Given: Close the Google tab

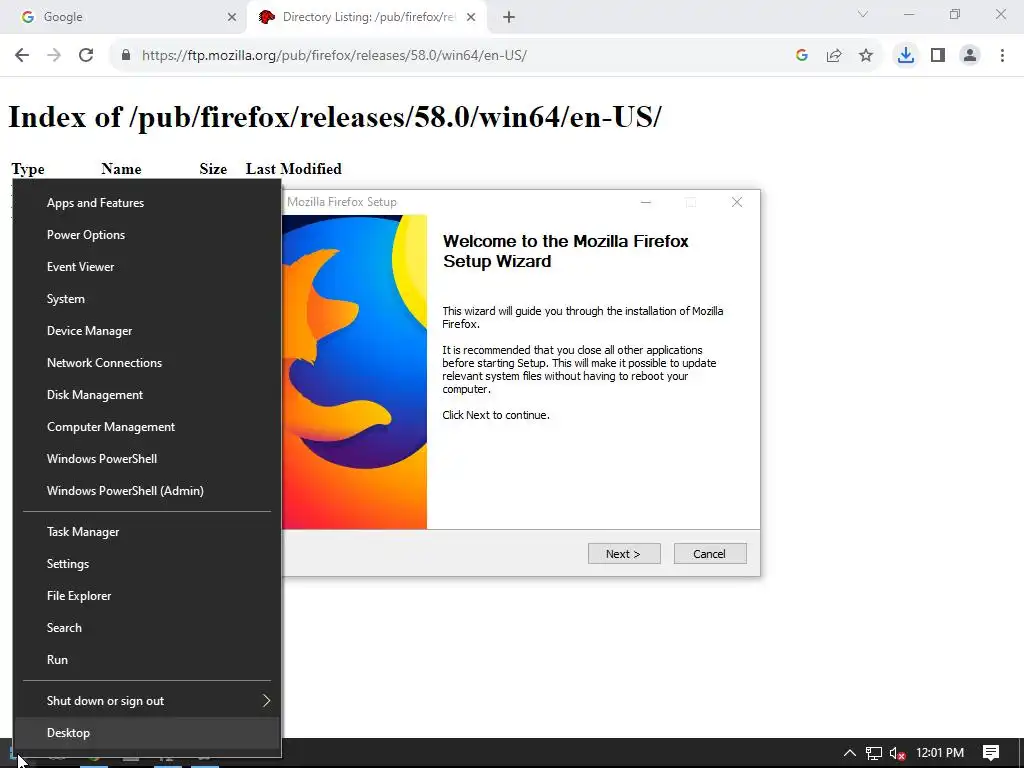Looking at the screenshot, I should pyautogui.click(x=232, y=17).
